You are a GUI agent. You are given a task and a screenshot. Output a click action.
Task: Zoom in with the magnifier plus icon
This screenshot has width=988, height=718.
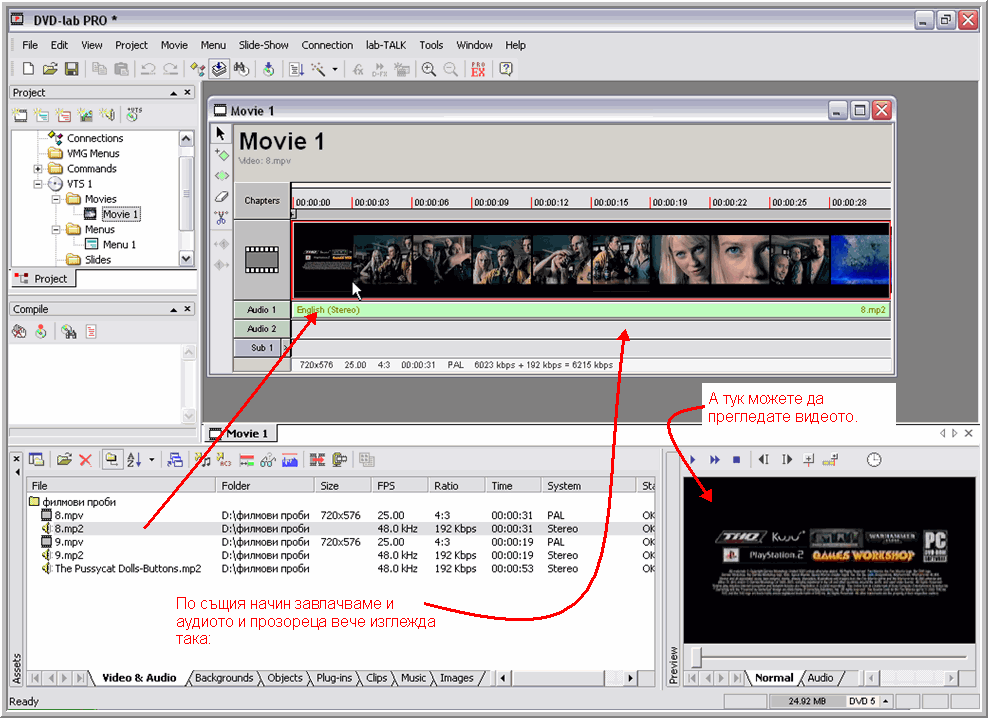point(428,69)
